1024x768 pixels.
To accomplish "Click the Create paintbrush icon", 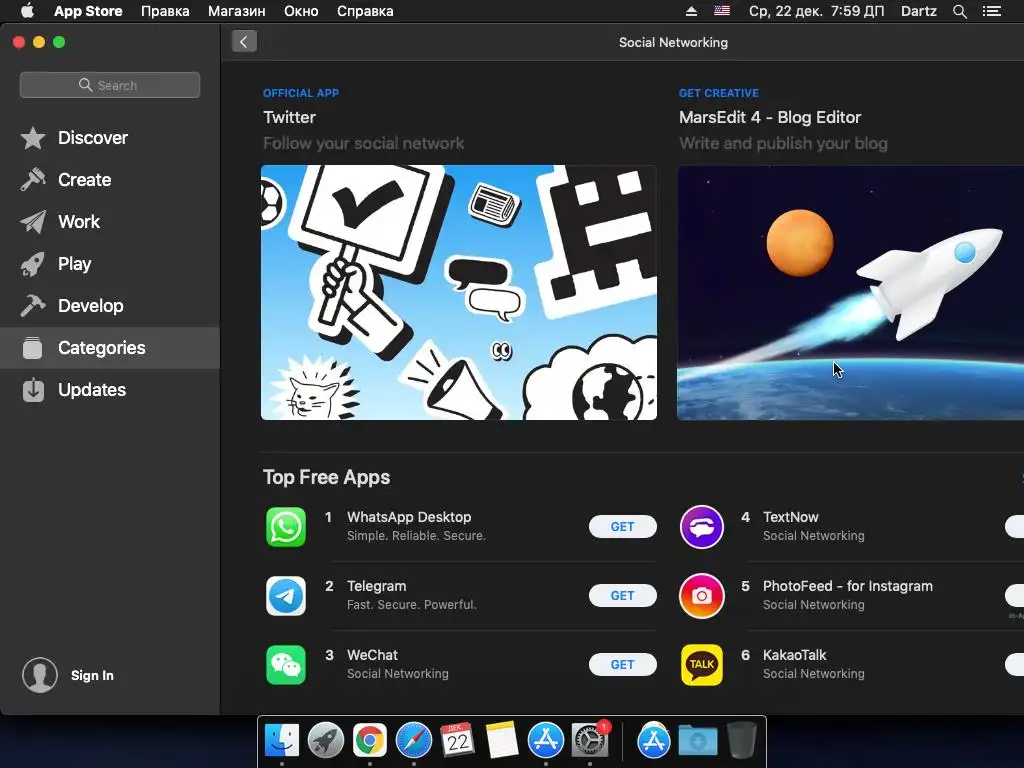I will [x=33, y=180].
